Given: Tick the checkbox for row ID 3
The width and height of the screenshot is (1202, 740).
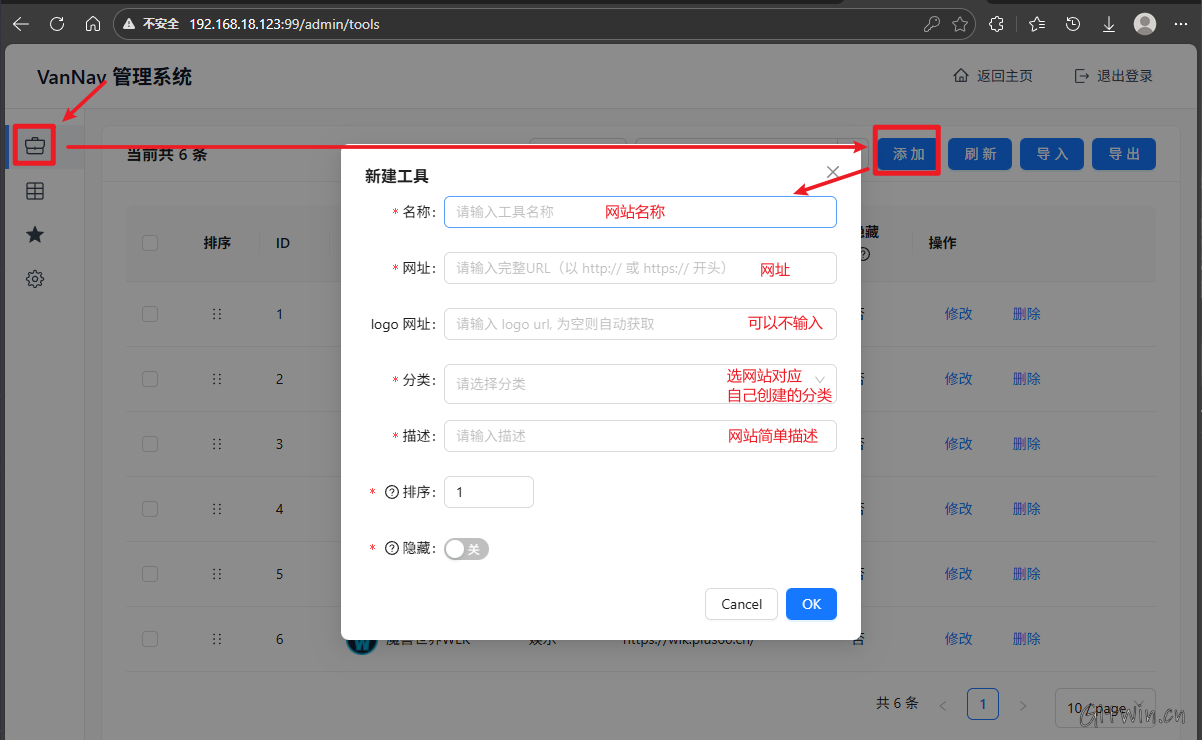Looking at the screenshot, I should click(x=150, y=444).
